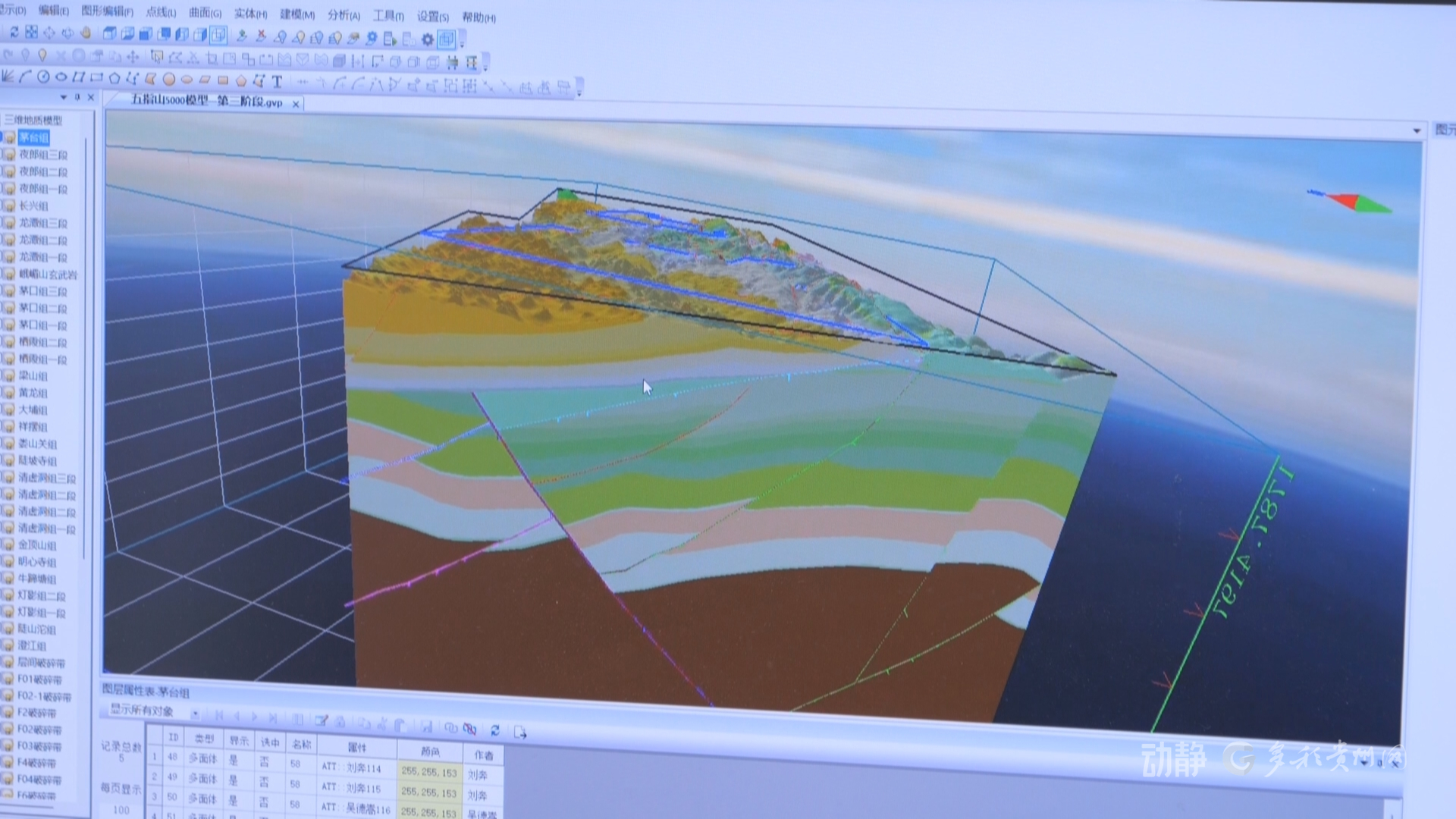Image resolution: width=1456 pixels, height=819 pixels.
Task: Open the 建模(M) menu
Action: click(297, 14)
